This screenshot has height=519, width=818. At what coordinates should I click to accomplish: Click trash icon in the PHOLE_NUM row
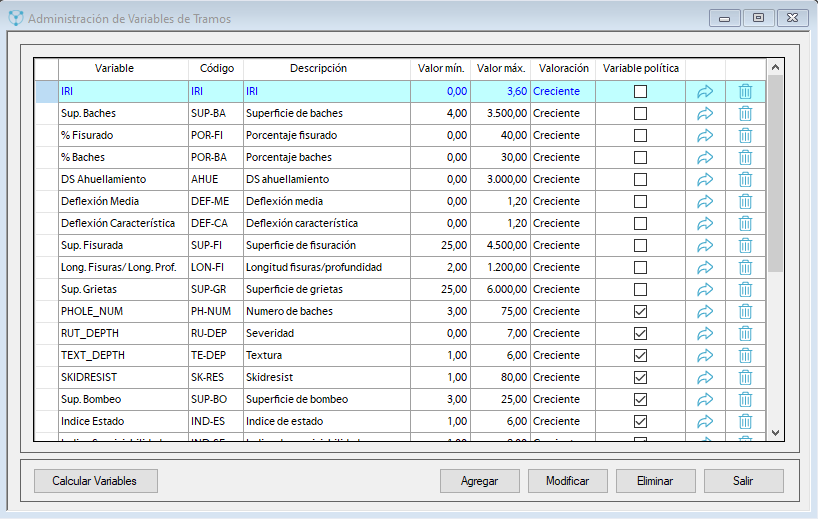(x=745, y=311)
